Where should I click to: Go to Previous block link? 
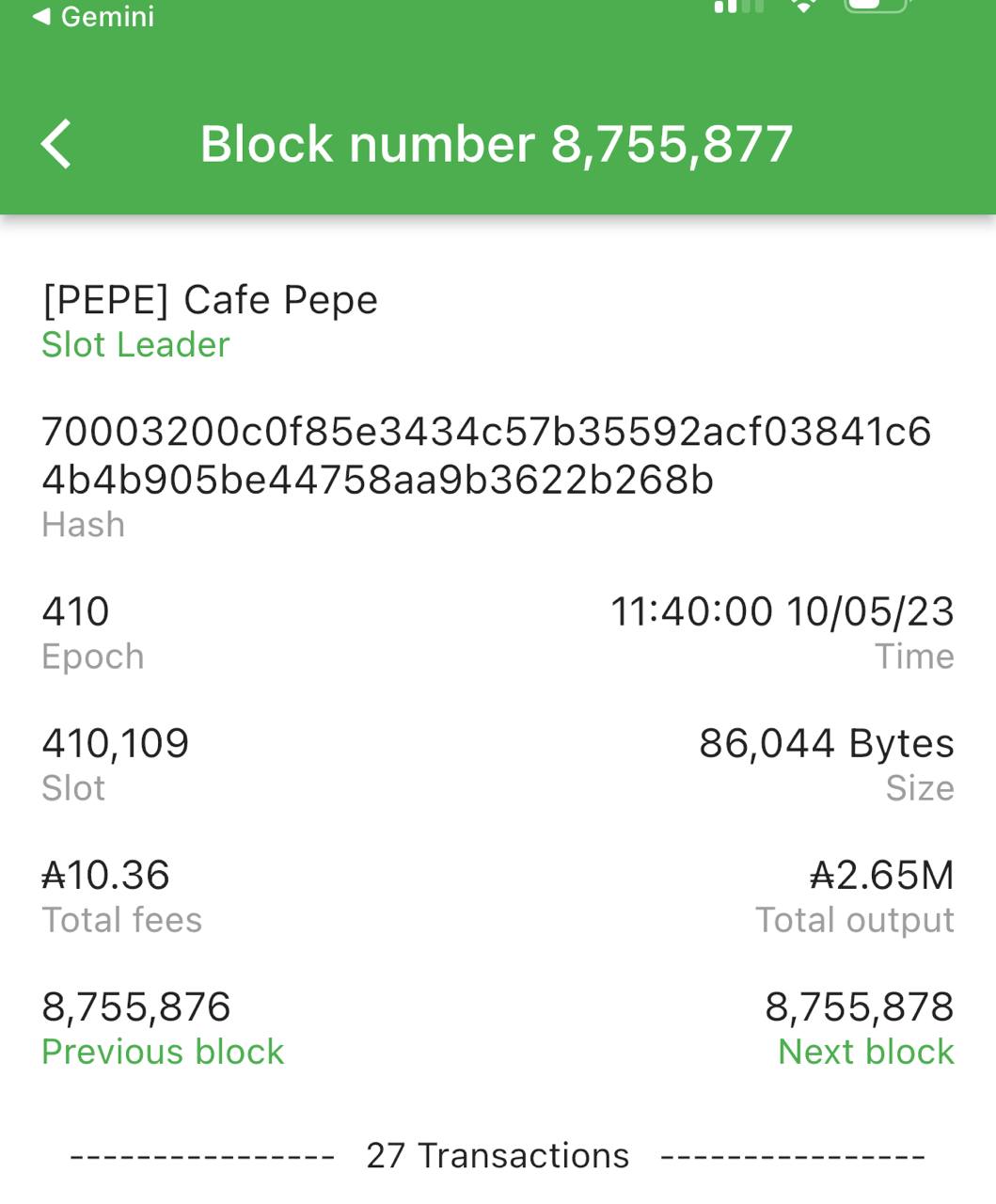tap(163, 1052)
